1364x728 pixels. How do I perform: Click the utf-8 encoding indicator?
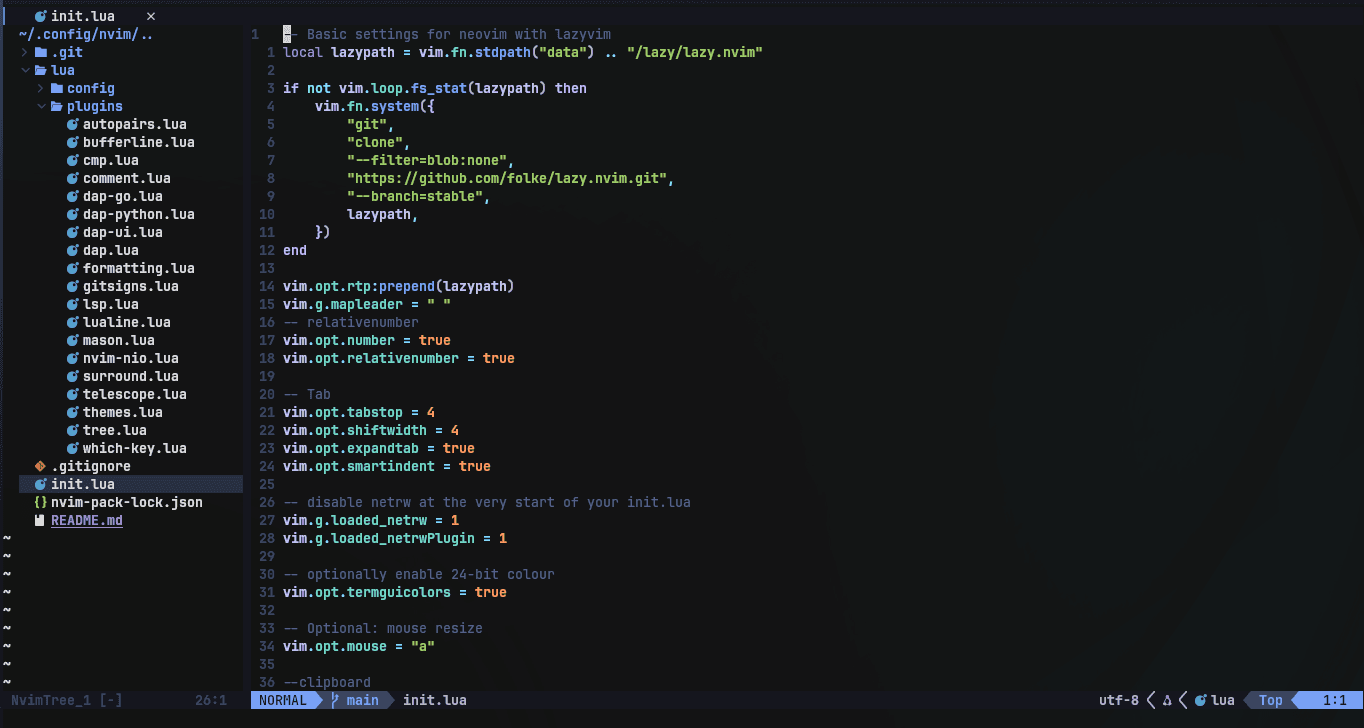point(1119,700)
